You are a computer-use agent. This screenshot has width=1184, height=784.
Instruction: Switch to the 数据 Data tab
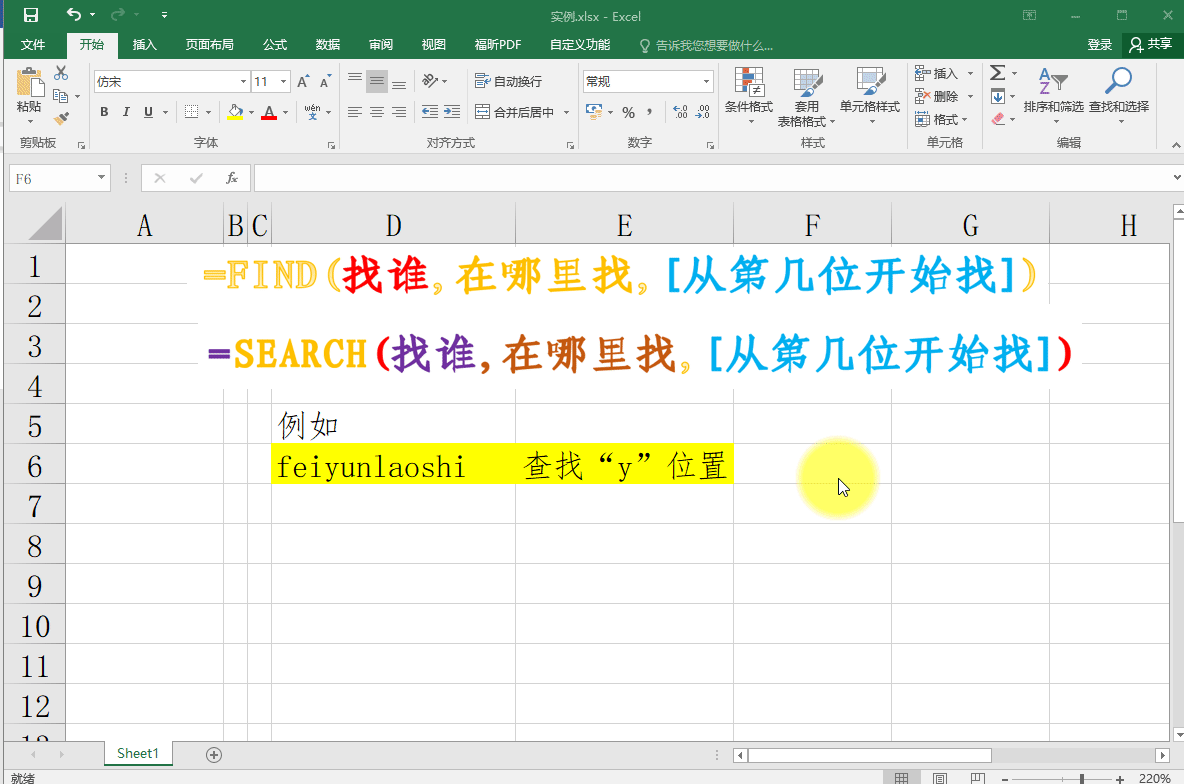click(x=328, y=45)
